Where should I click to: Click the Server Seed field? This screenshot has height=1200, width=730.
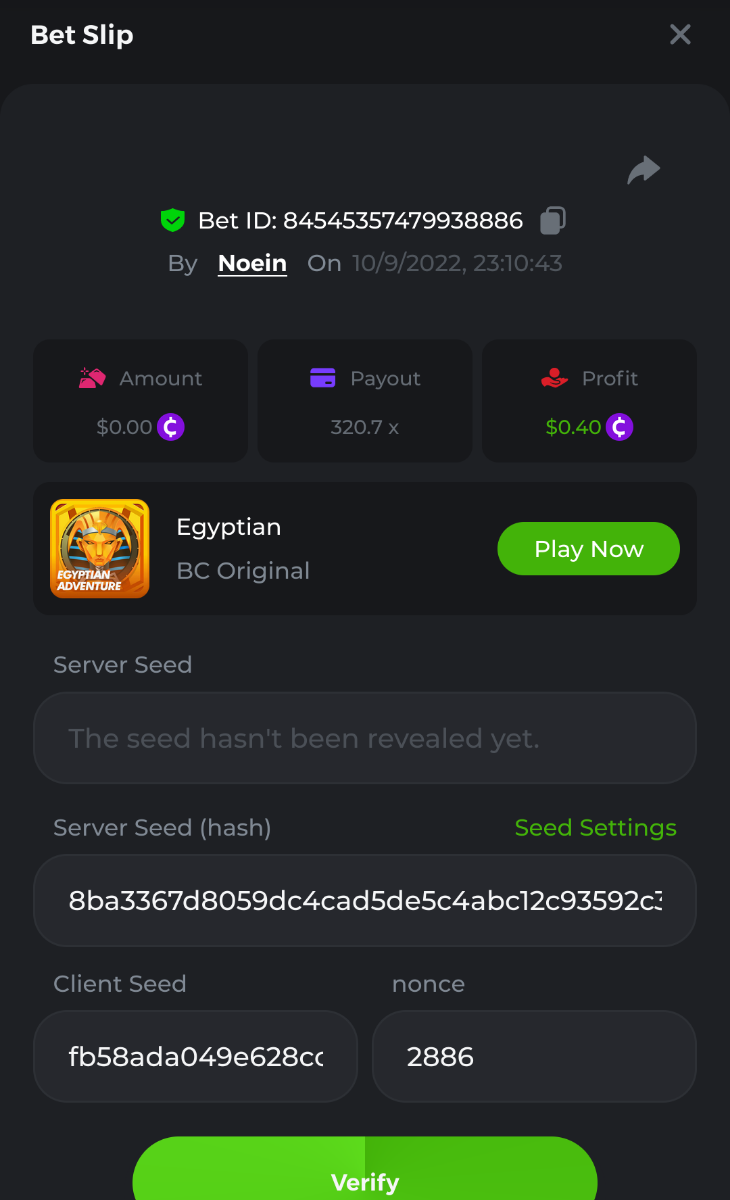click(x=364, y=738)
